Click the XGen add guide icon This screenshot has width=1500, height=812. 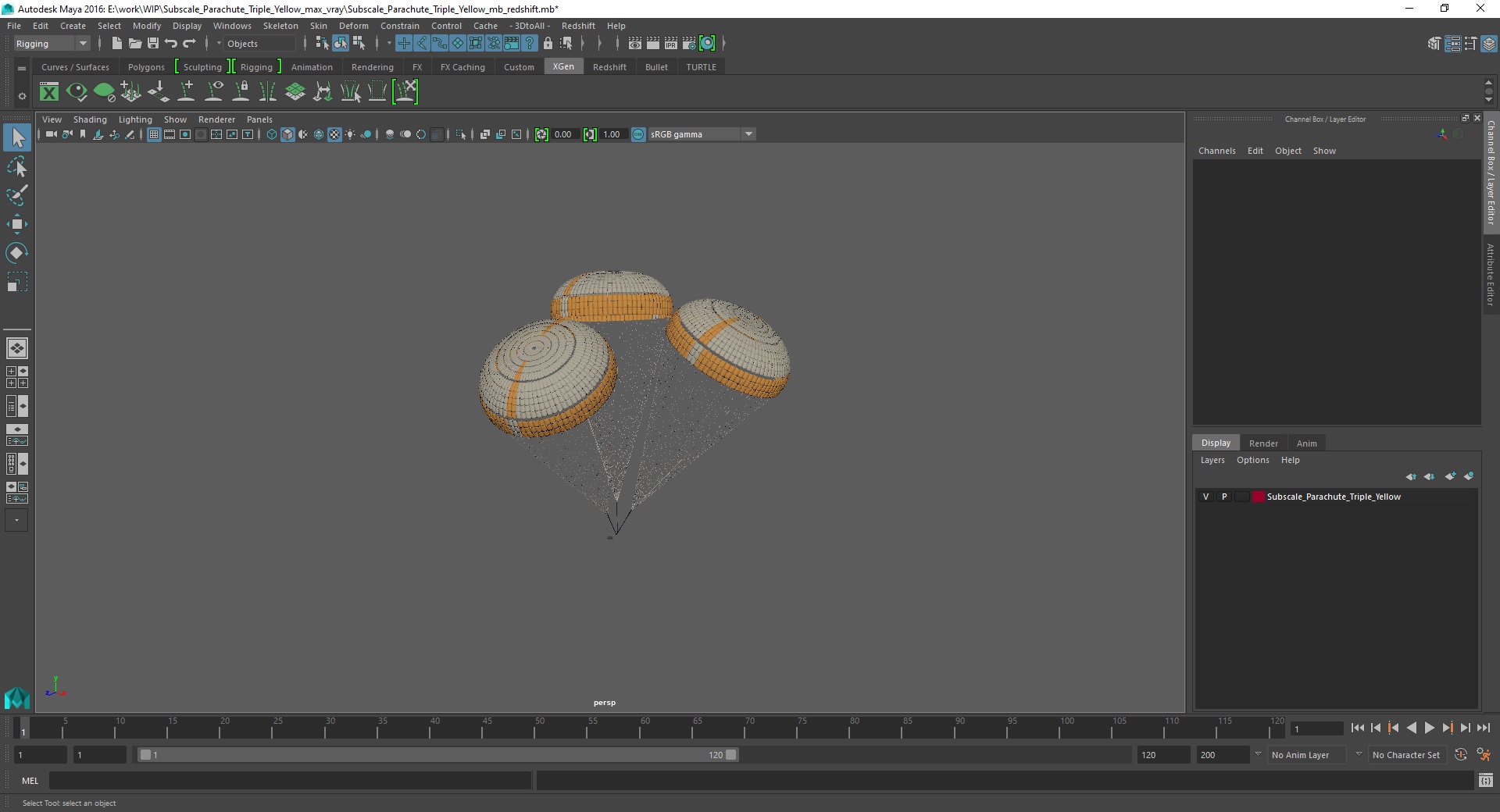coord(186,92)
